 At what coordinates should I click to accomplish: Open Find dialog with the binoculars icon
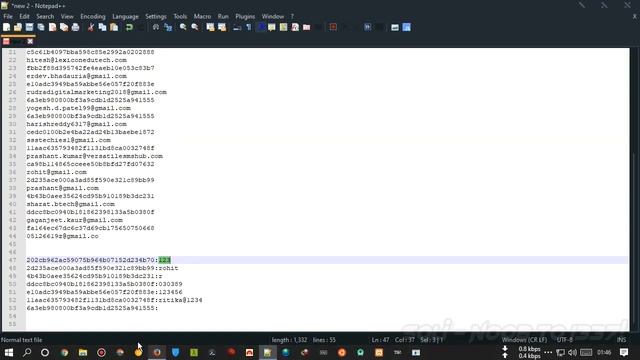tap(156, 27)
